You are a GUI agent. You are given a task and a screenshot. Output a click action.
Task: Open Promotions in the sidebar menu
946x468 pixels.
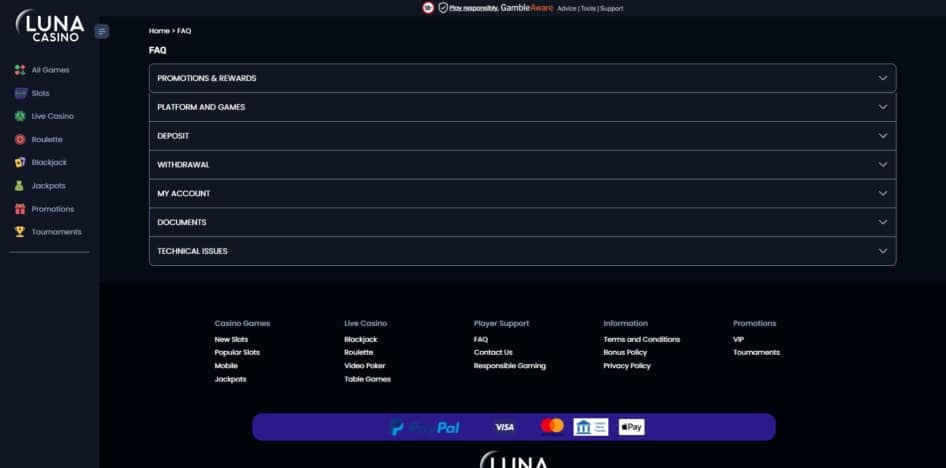click(53, 209)
